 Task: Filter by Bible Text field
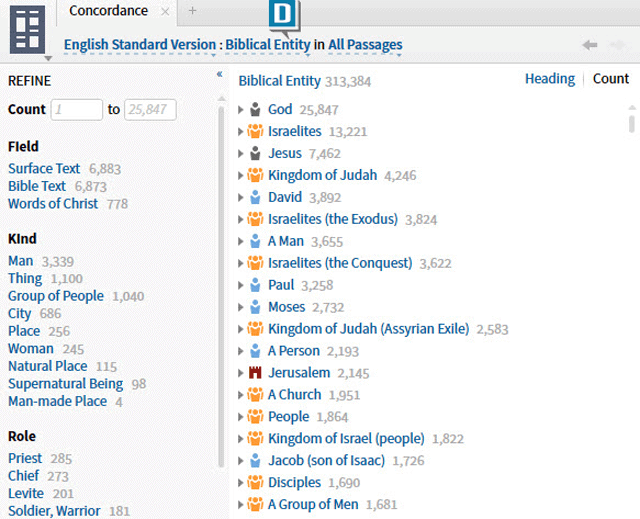[37, 186]
